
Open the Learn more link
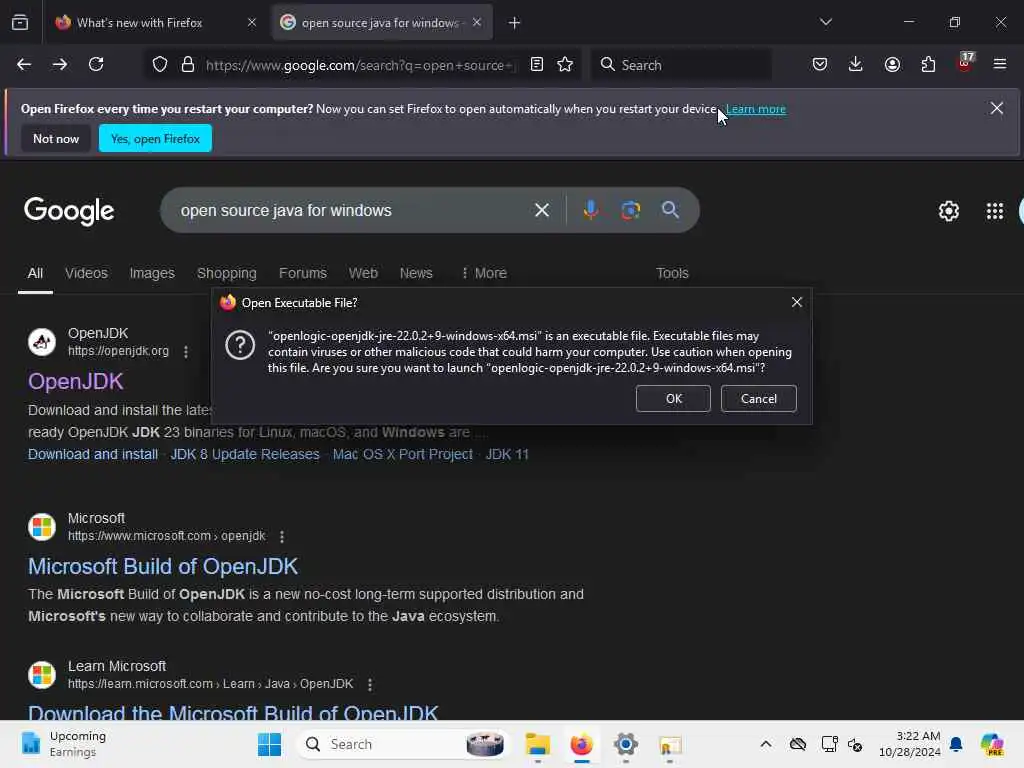tap(756, 109)
